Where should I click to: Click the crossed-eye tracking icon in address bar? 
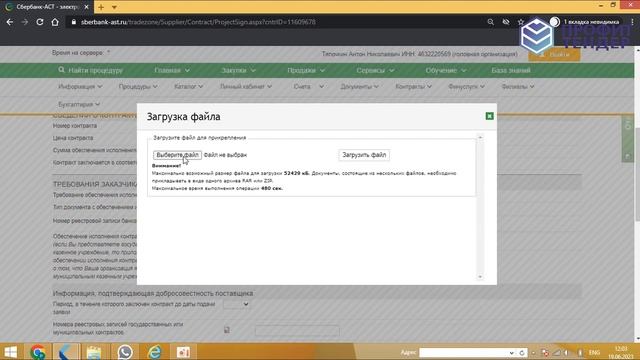(506, 22)
